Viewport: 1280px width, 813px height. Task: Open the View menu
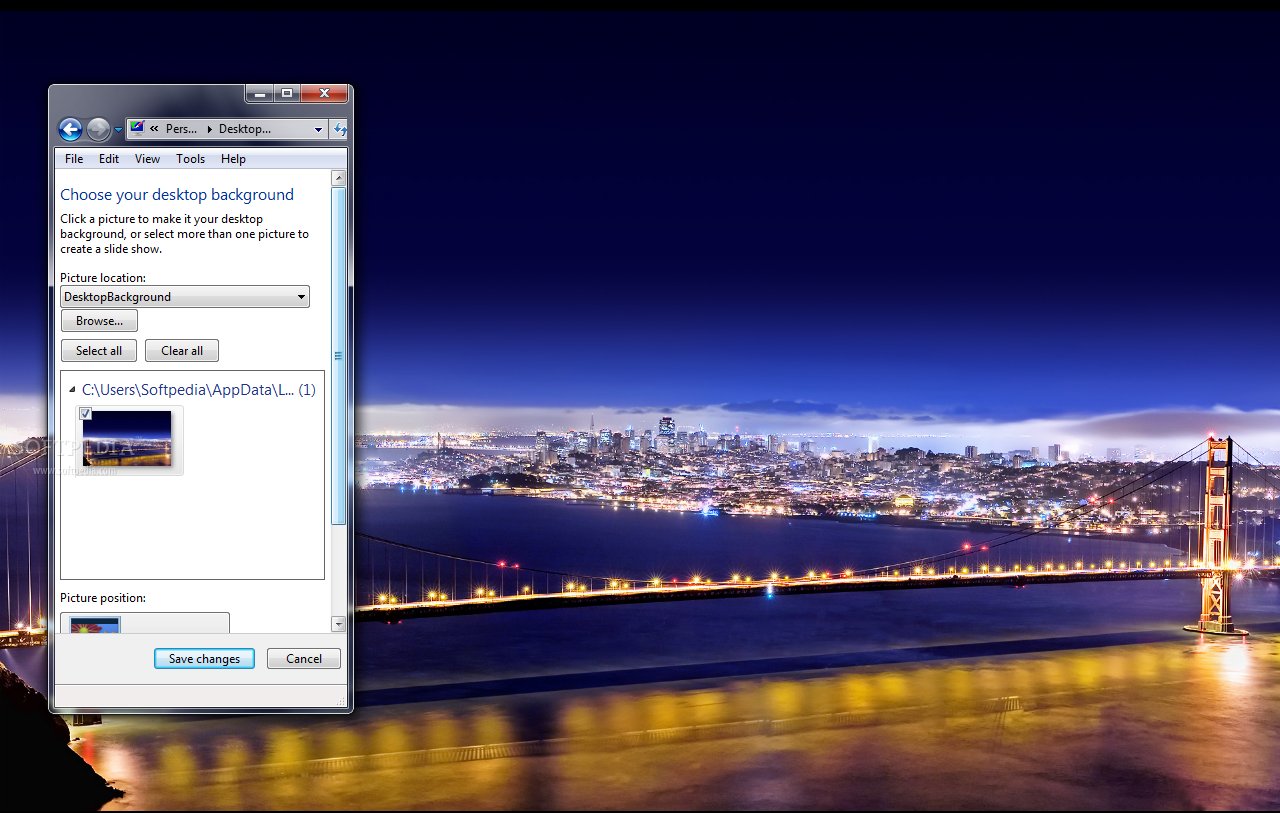click(x=147, y=159)
